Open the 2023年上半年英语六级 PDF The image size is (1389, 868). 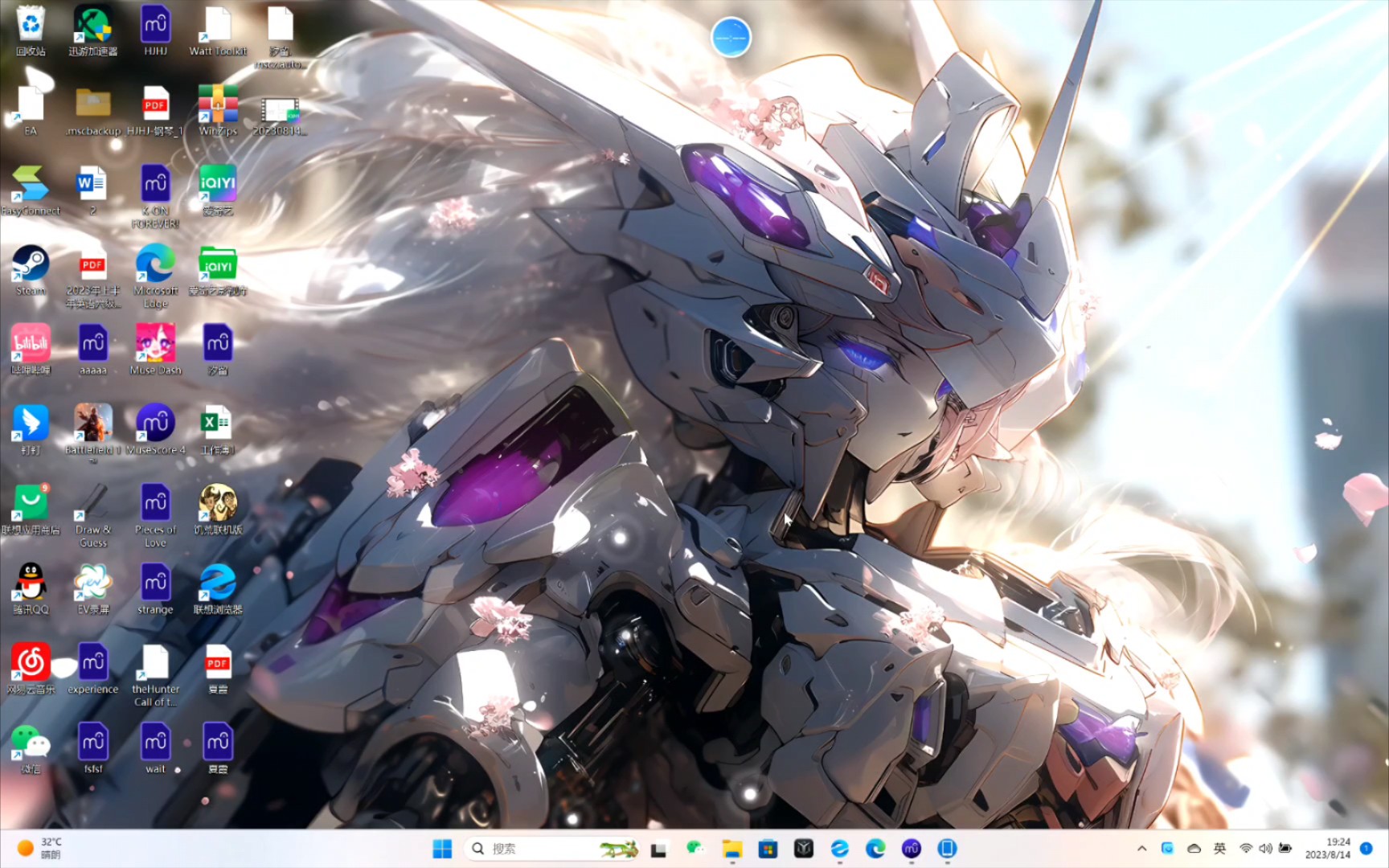[x=93, y=278]
